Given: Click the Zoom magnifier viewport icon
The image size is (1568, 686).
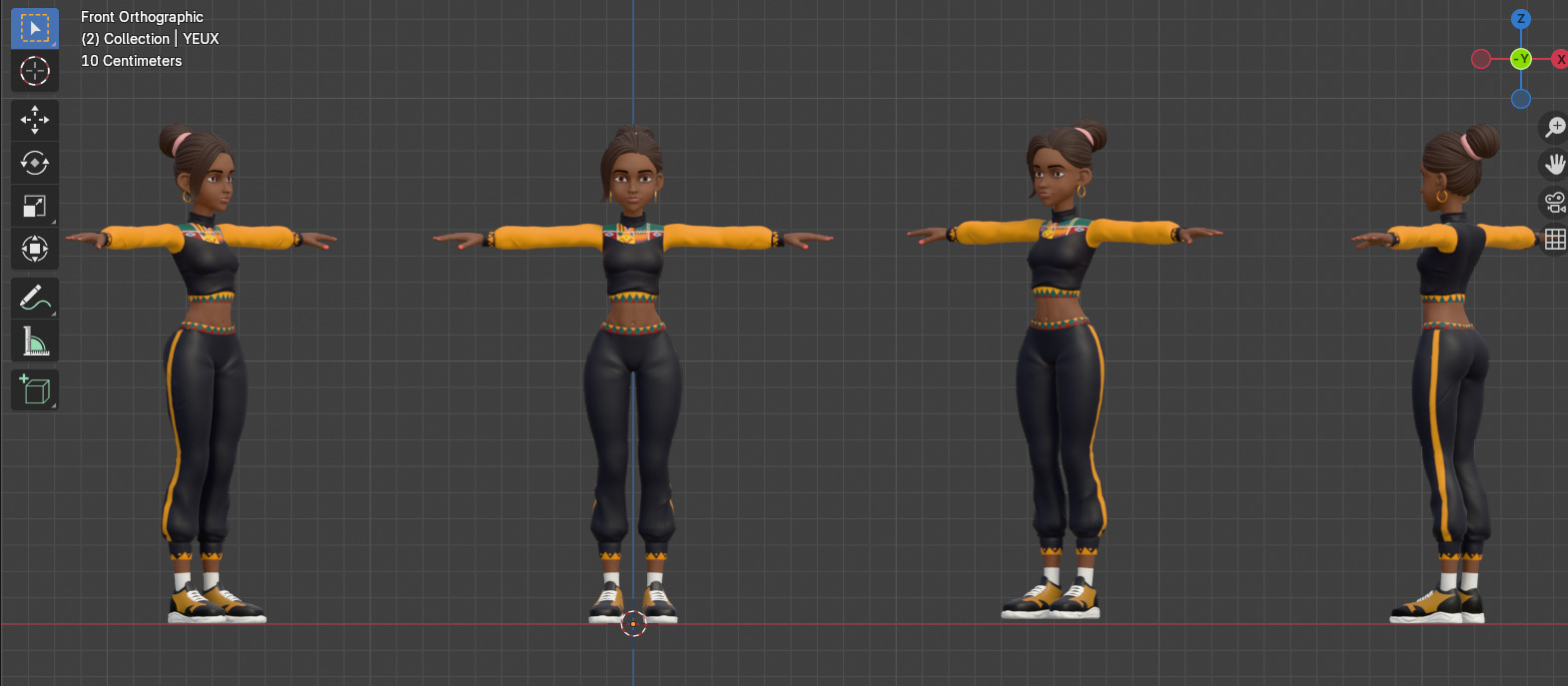Looking at the screenshot, I should [x=1554, y=127].
